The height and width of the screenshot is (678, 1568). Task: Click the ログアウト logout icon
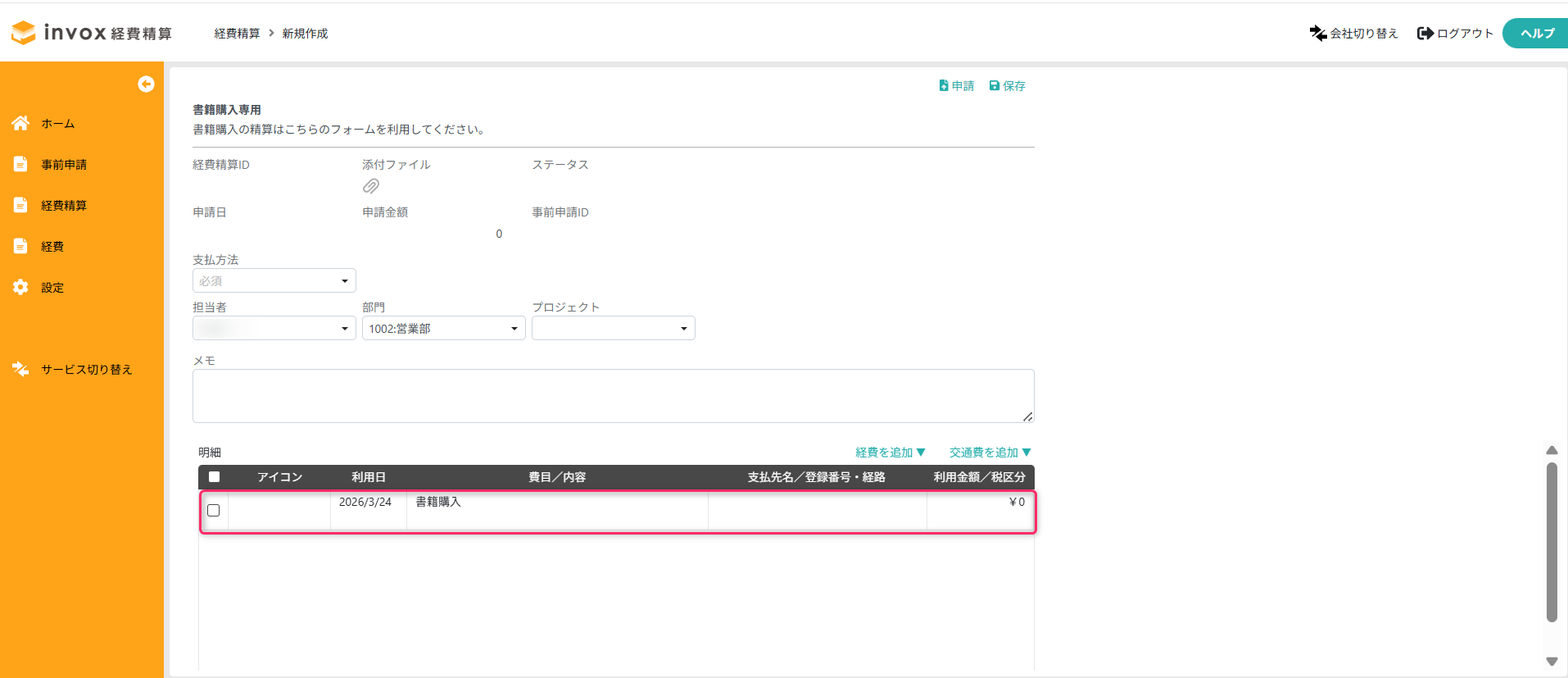1425,33
